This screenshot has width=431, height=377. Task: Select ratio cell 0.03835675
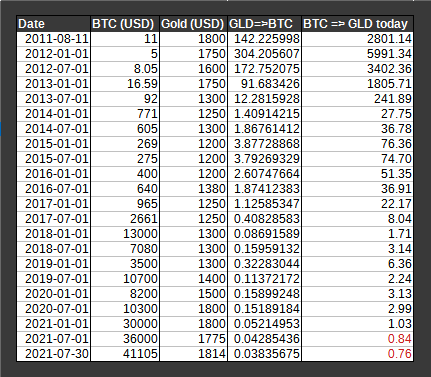[265, 354]
